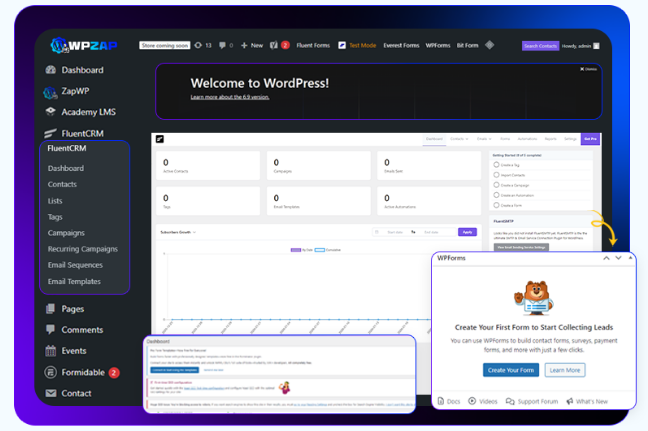Open Email Templates in FluentCRM submenu

(x=74, y=282)
